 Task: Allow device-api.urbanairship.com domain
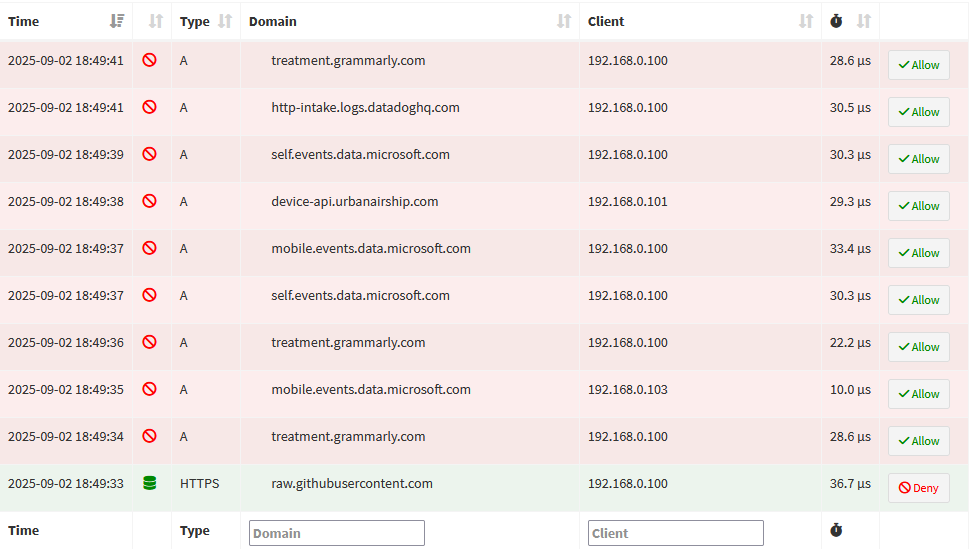click(918, 206)
